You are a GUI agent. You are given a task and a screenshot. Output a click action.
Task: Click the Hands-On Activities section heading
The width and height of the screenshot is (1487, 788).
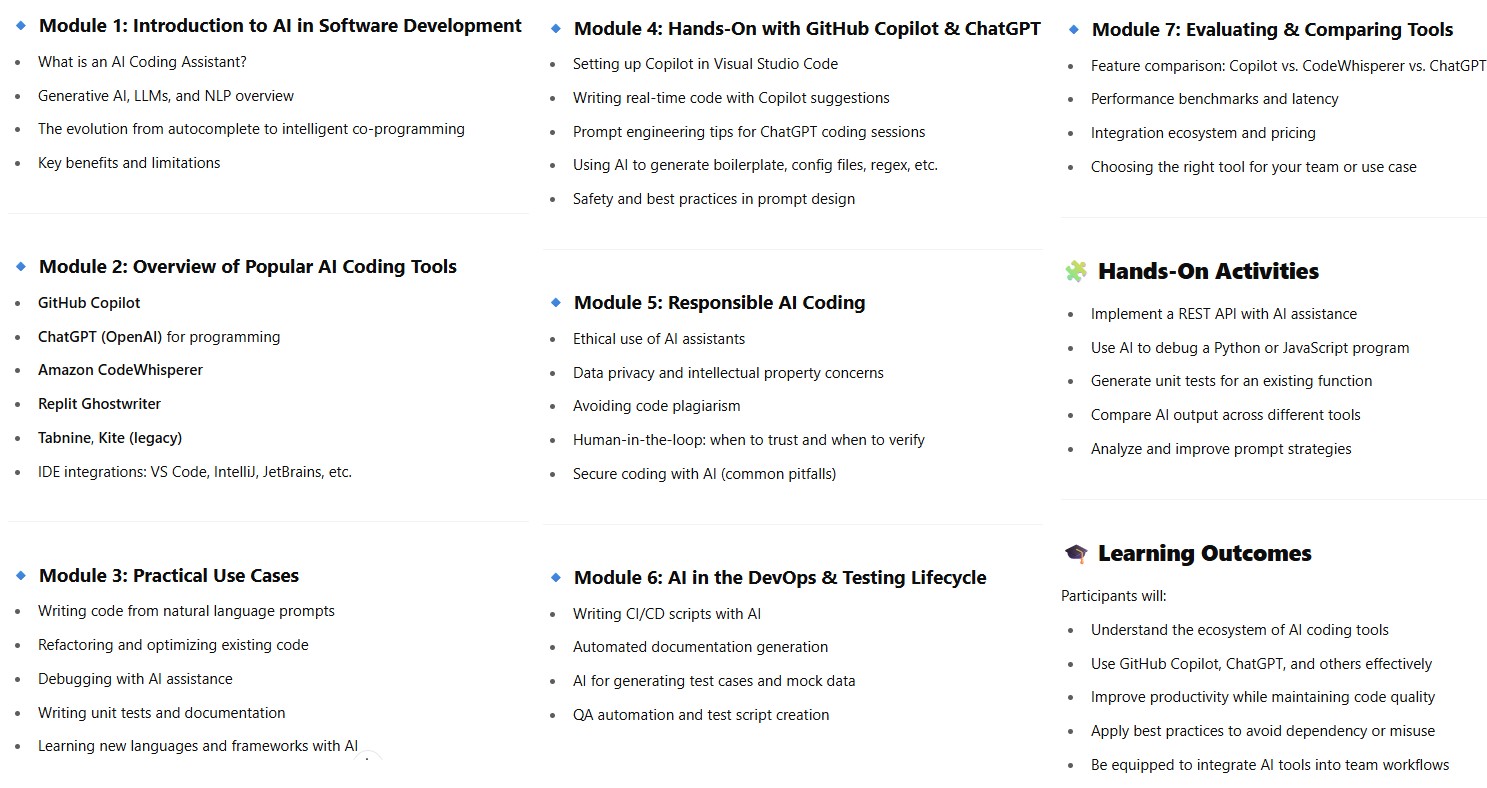click(x=1208, y=272)
